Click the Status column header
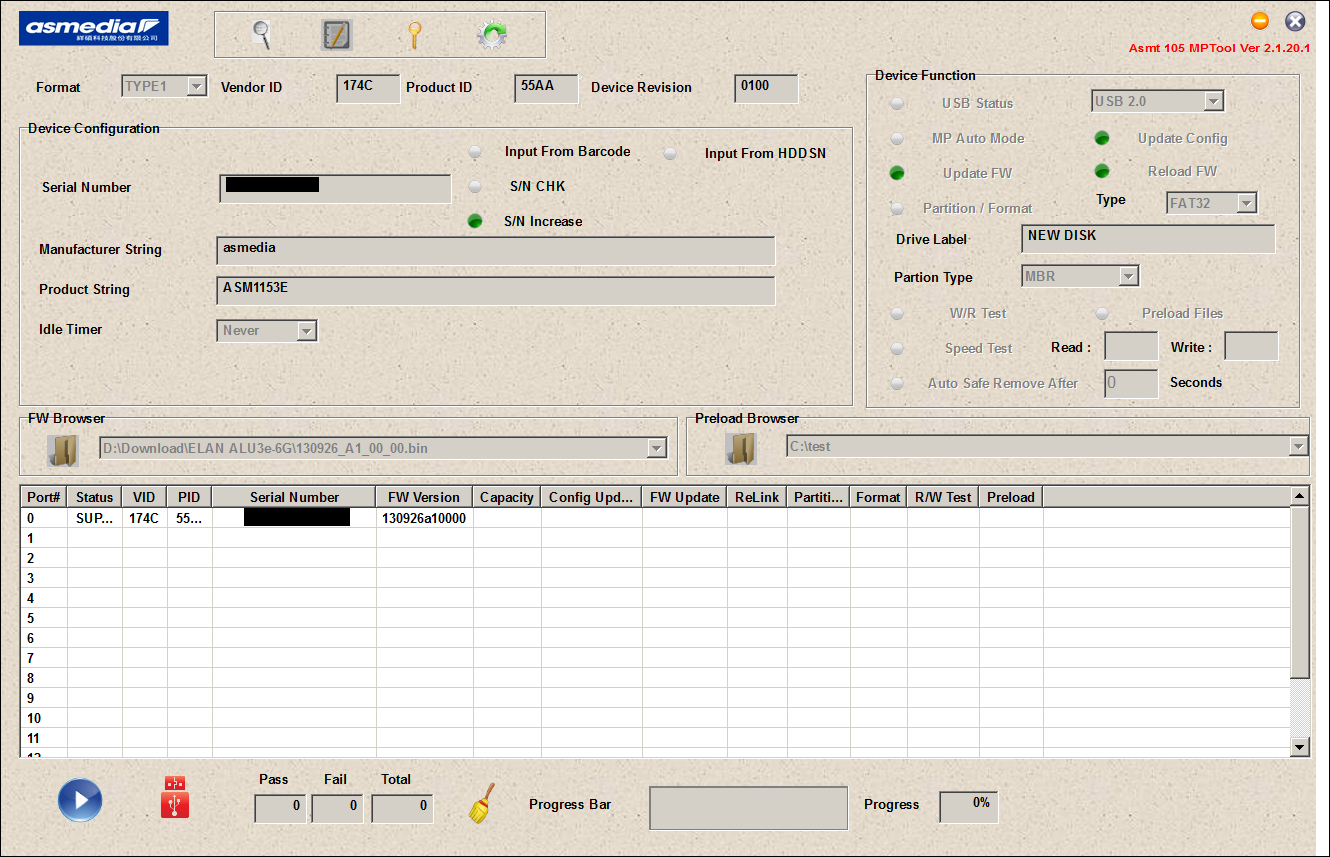Viewport: 1330px width, 857px height. [x=95, y=497]
